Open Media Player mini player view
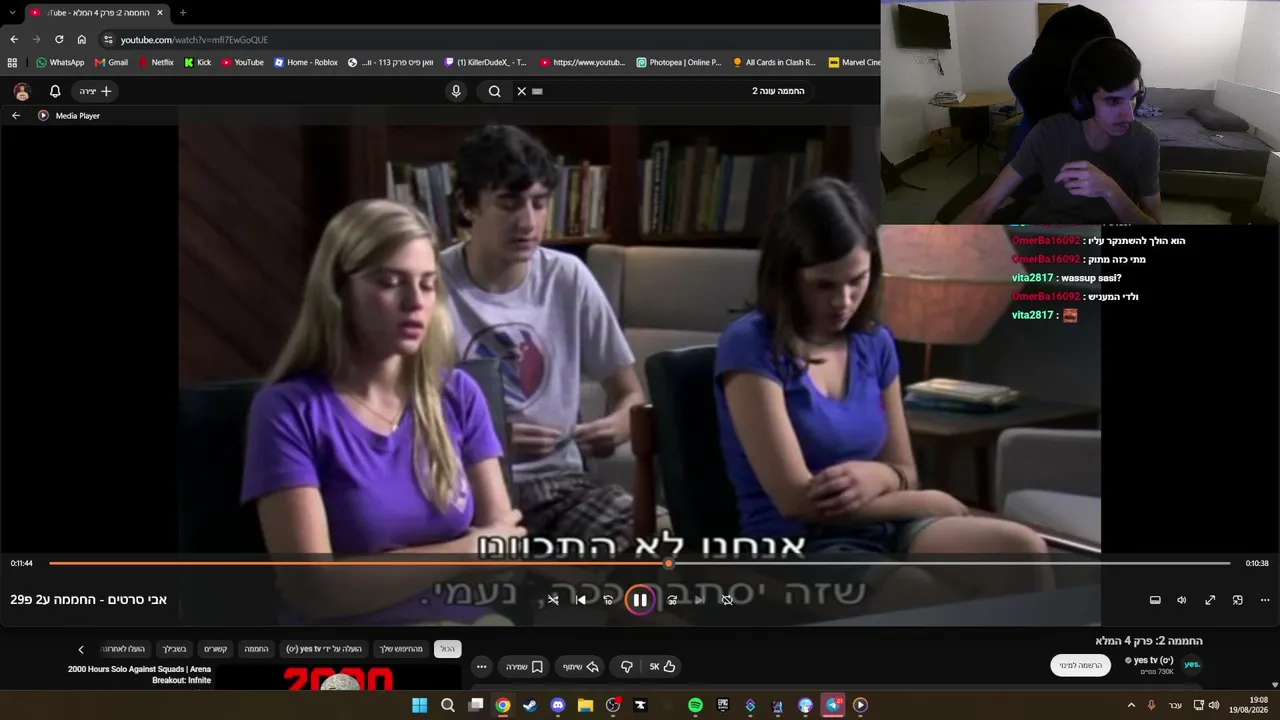The image size is (1280, 720). click(x=1237, y=600)
